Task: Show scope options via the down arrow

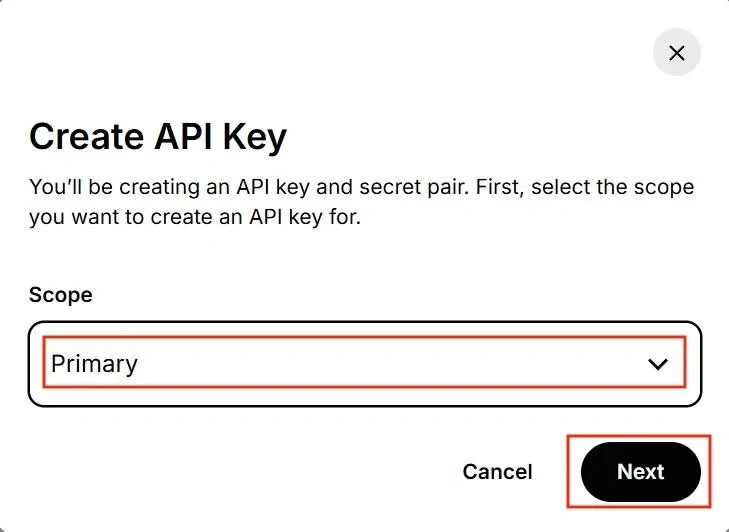Action: 658,365
